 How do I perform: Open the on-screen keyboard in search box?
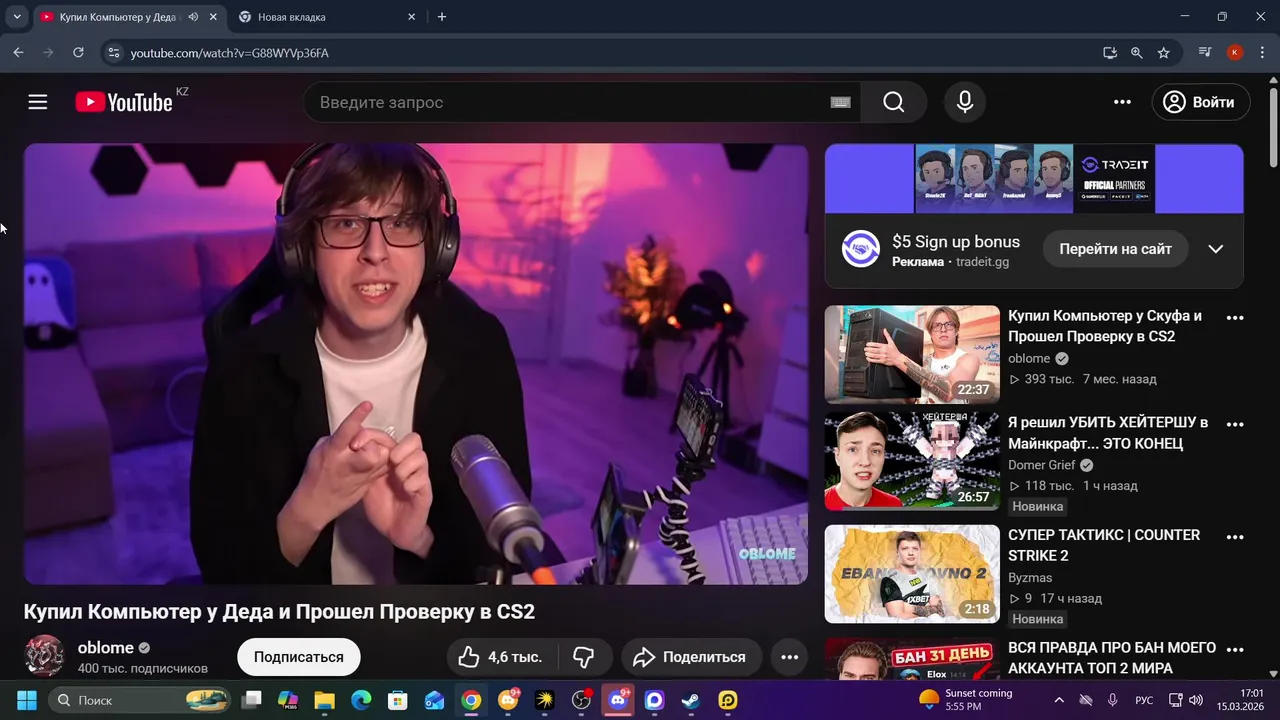pos(840,102)
